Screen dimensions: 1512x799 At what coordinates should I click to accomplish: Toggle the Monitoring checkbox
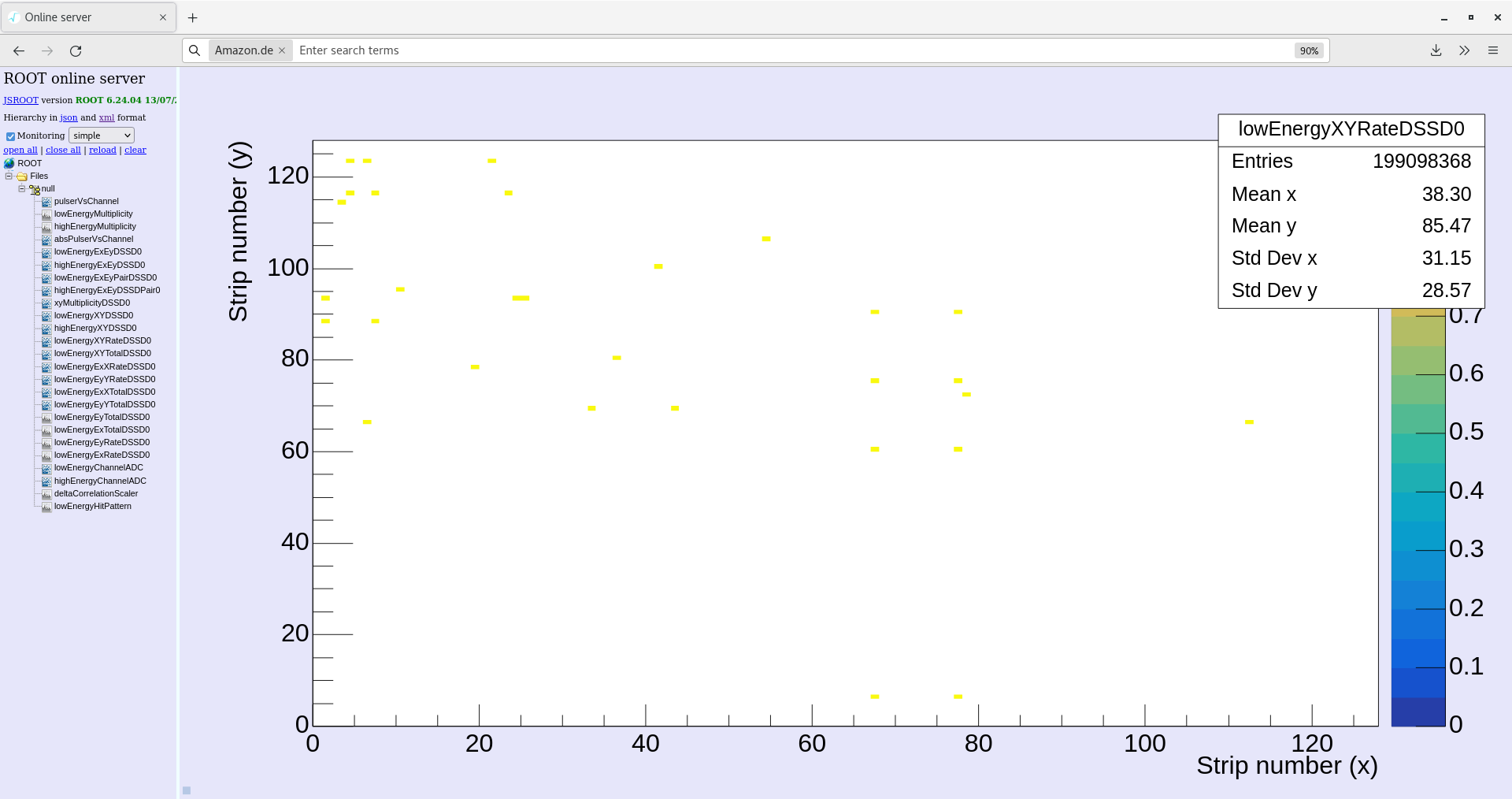pos(10,136)
